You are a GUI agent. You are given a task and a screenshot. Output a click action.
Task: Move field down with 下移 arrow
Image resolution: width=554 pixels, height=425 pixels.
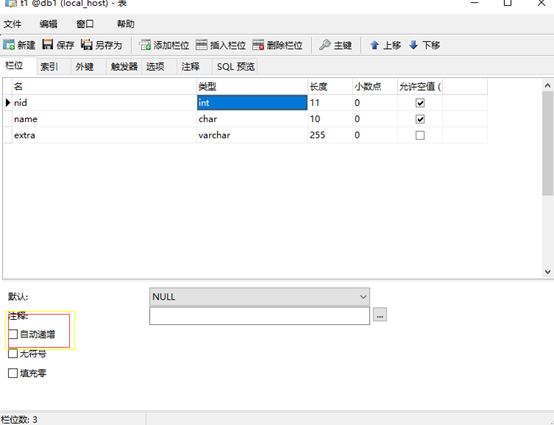coord(413,45)
